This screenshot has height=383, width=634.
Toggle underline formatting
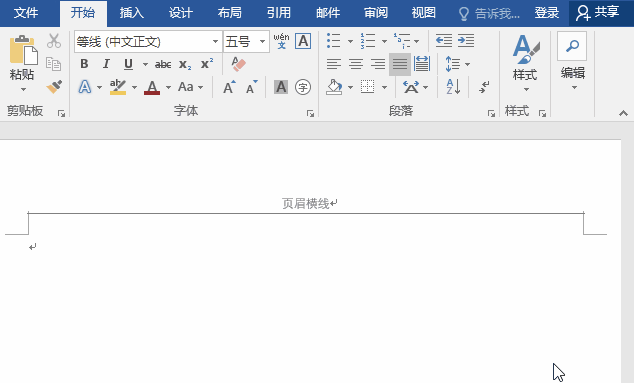click(x=128, y=64)
